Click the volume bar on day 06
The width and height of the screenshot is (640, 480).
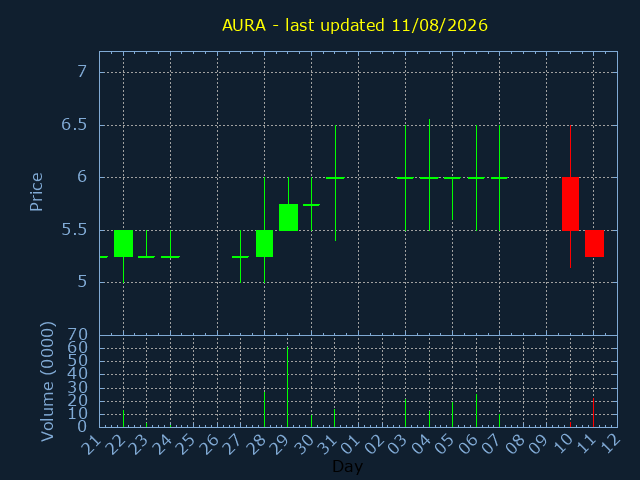pyautogui.click(x=476, y=411)
